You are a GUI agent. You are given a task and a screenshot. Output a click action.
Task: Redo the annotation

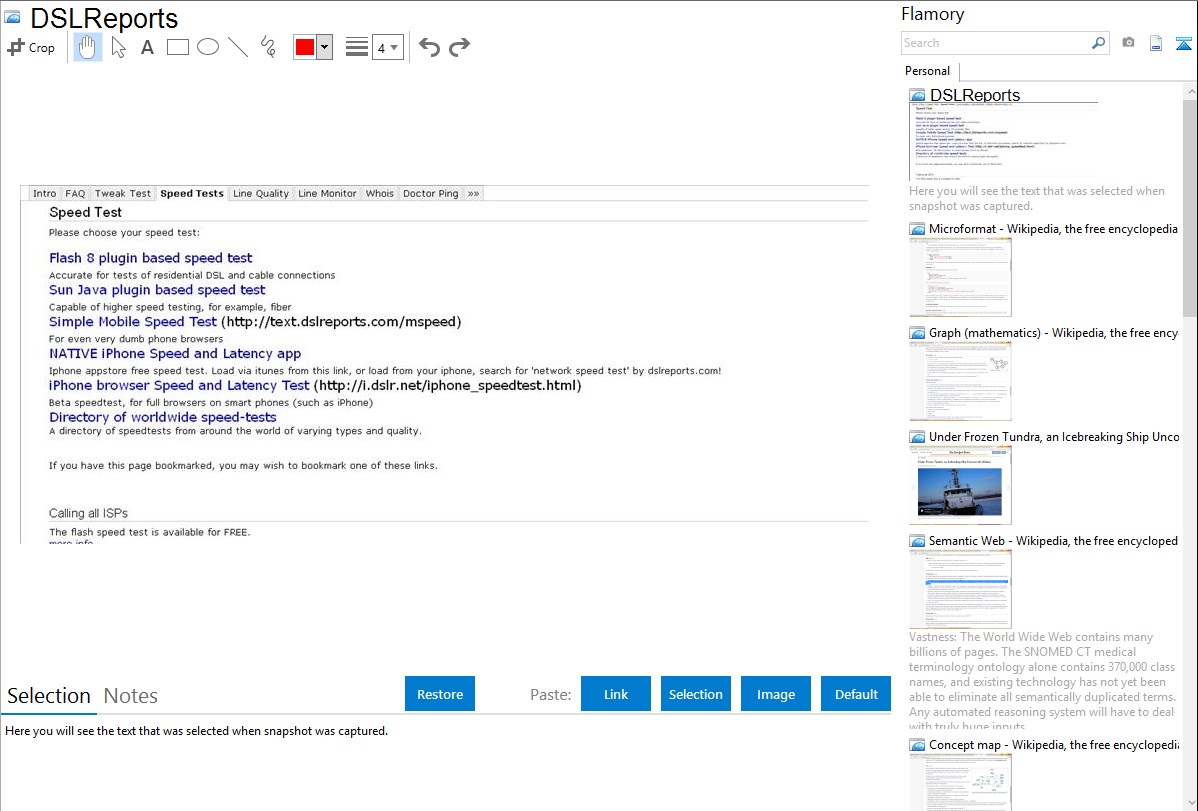coord(459,47)
